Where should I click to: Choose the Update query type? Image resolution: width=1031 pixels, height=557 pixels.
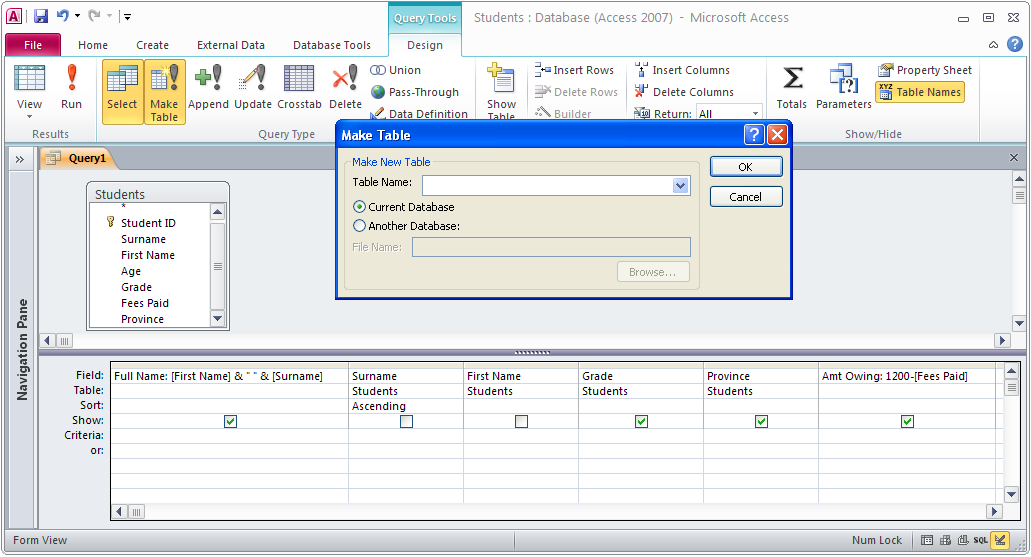point(252,87)
